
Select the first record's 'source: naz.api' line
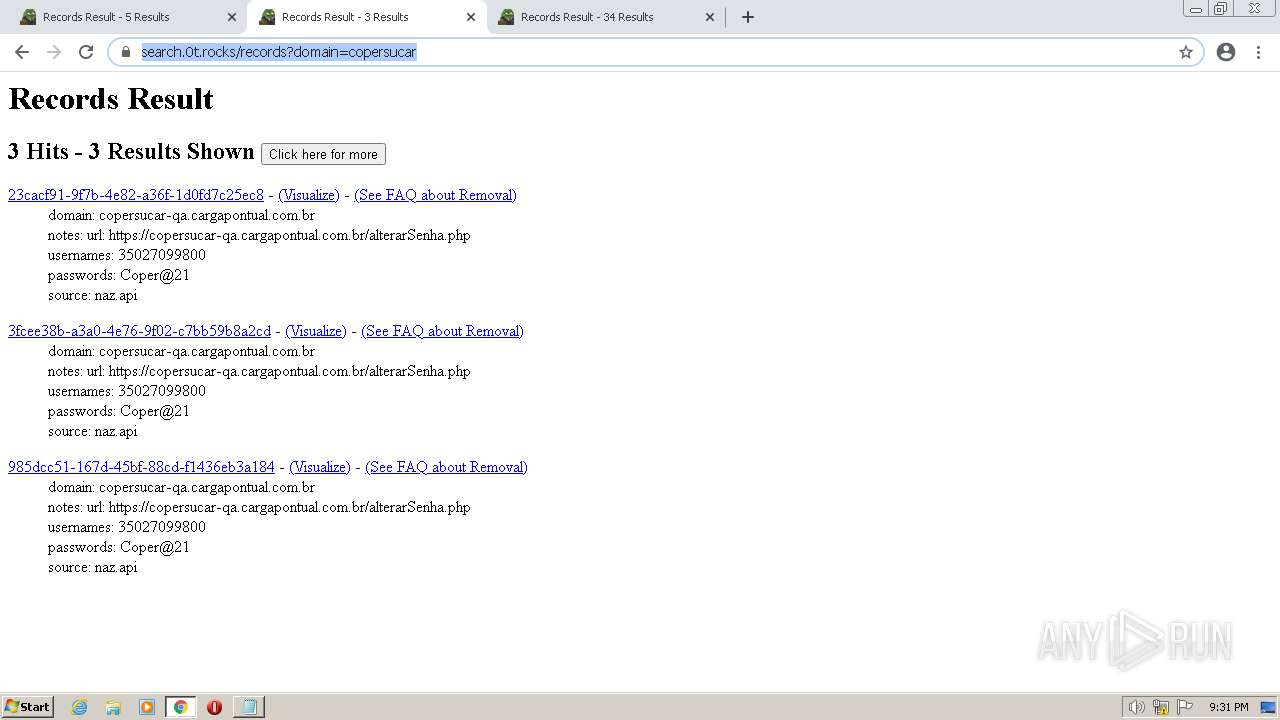pyautogui.click(x=93, y=295)
